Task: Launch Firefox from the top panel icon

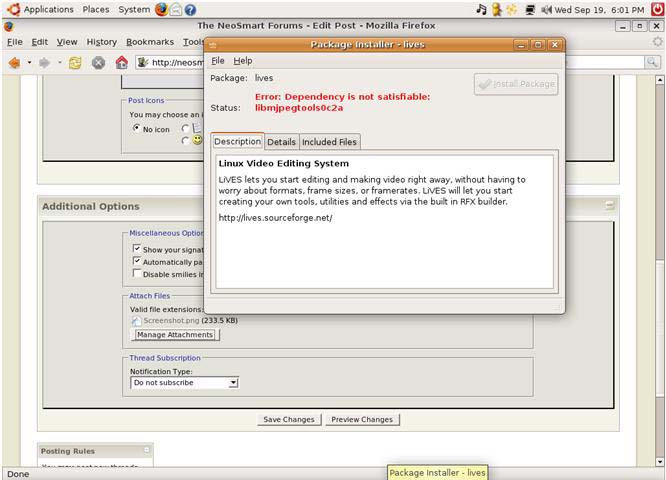Action: click(x=161, y=9)
